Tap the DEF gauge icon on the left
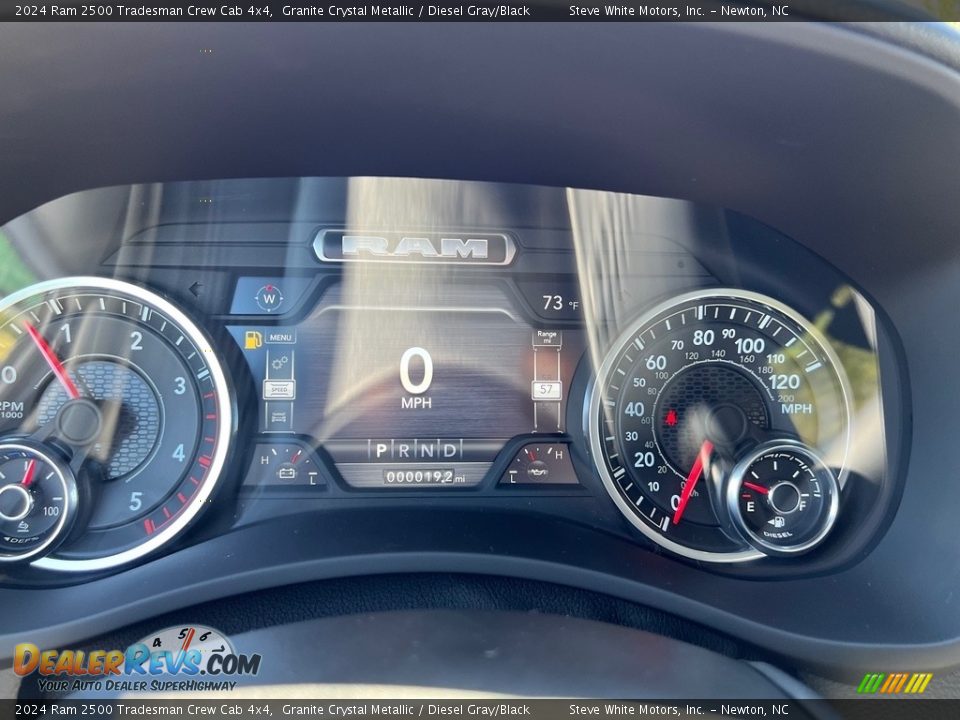 tap(23, 527)
